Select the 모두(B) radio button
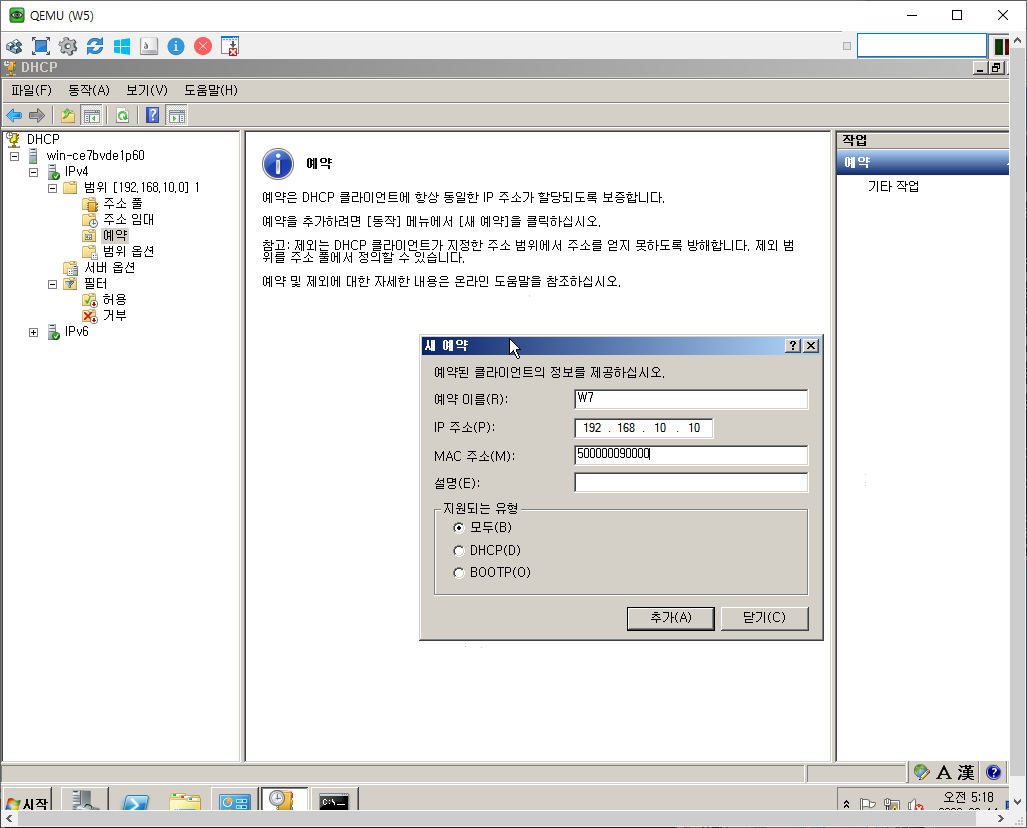1027x828 pixels. [x=458, y=528]
